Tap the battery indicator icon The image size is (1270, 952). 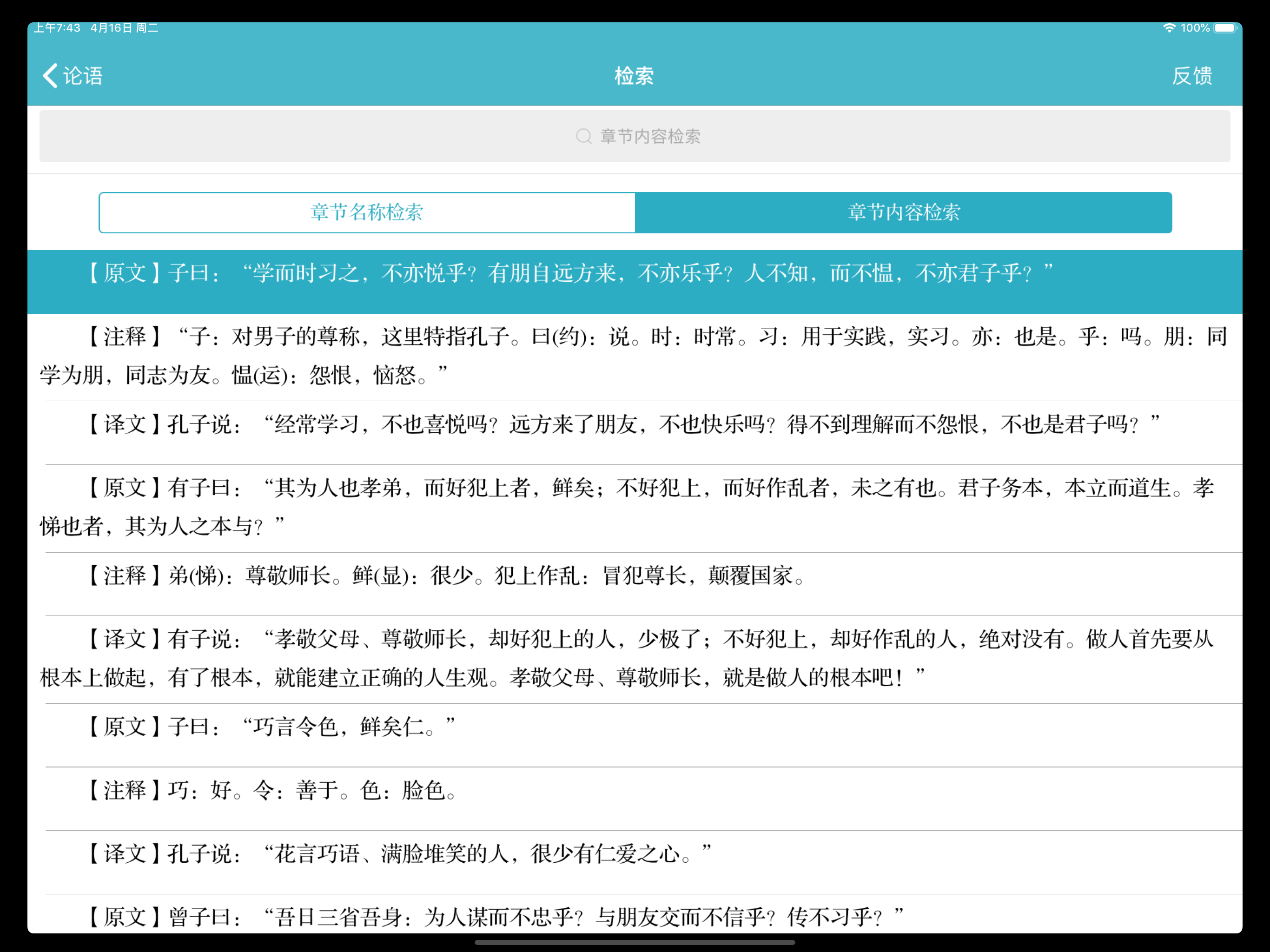point(1225,27)
